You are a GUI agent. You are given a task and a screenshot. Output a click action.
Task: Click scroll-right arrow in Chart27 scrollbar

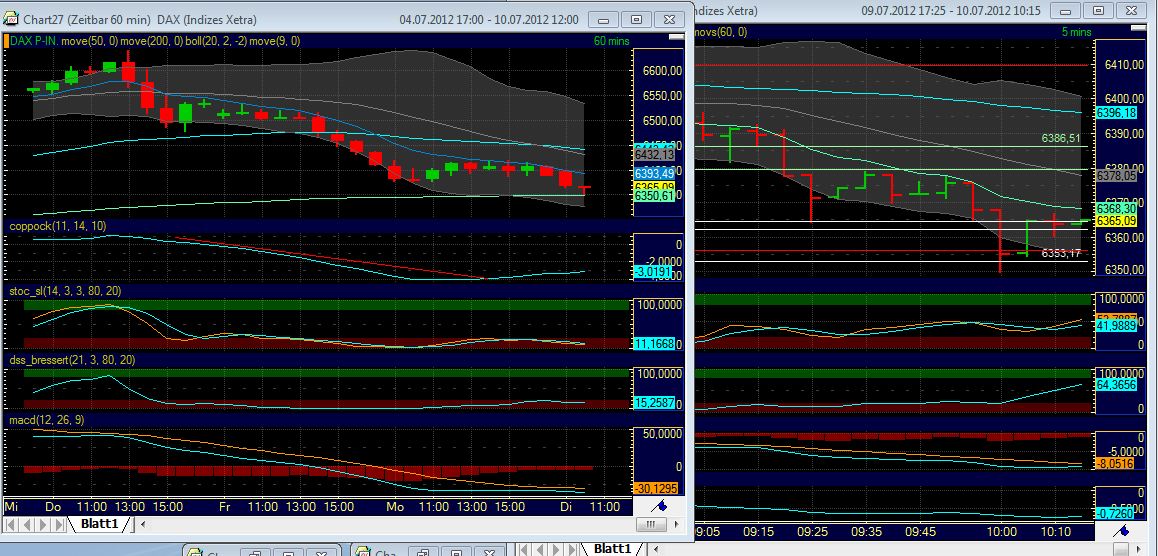coord(677,524)
